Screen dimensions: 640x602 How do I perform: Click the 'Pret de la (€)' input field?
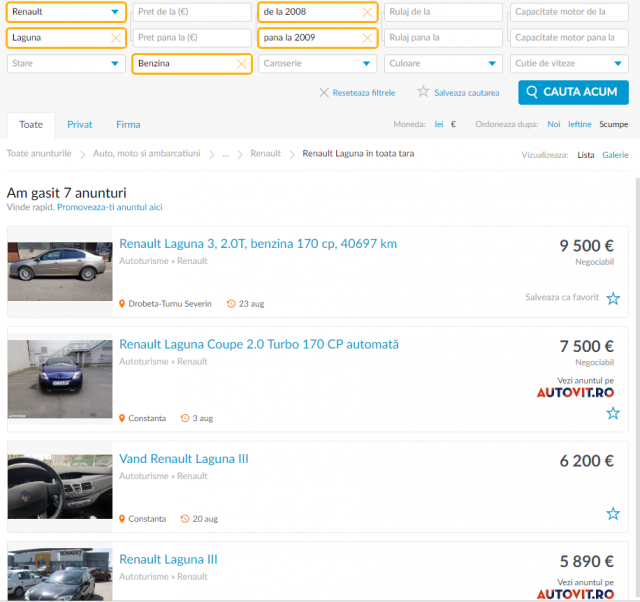192,12
